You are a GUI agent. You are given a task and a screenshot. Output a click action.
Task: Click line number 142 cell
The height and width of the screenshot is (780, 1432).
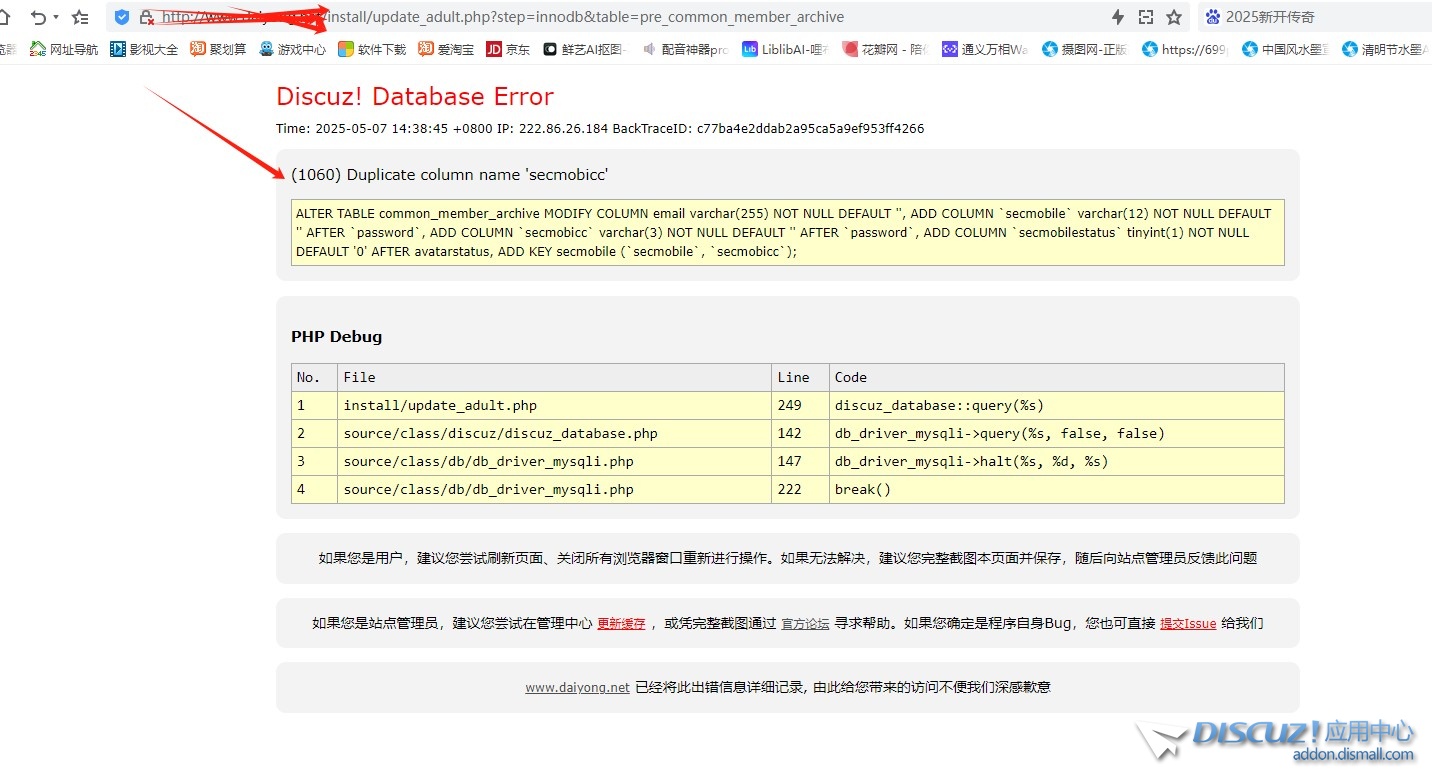pos(800,433)
